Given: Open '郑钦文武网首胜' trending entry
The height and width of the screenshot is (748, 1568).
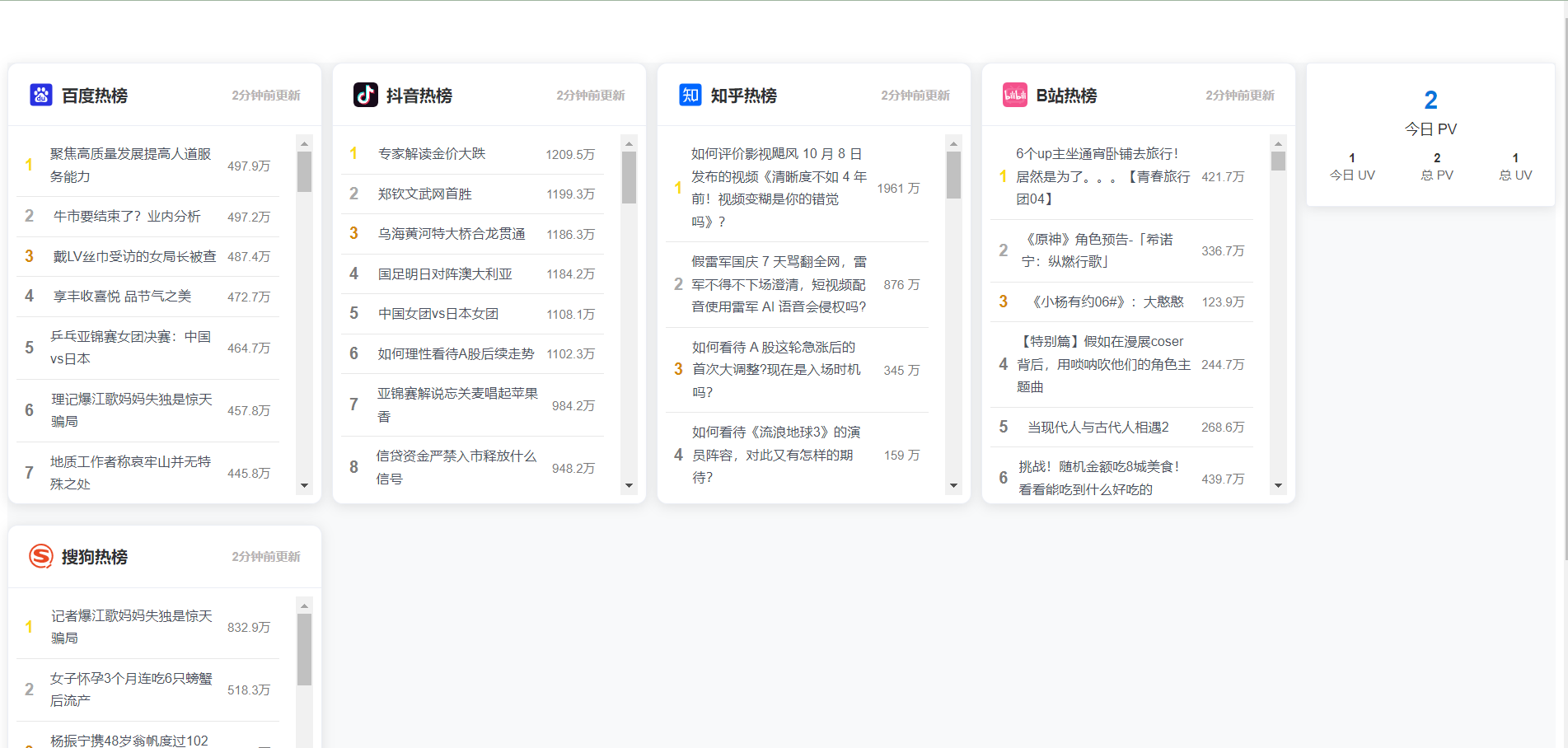Looking at the screenshot, I should pos(424,194).
